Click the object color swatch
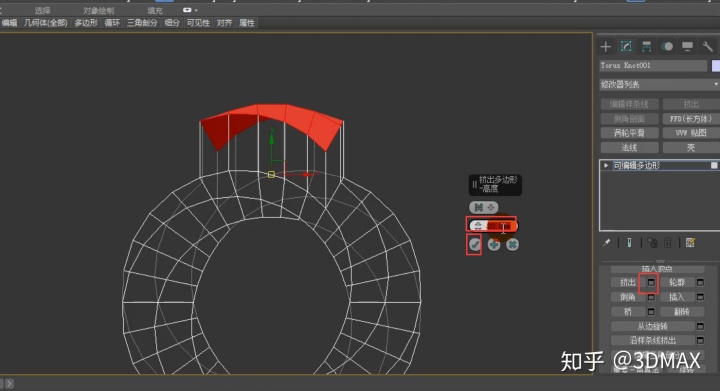Image resolution: width=720 pixels, height=391 pixels. 715,66
